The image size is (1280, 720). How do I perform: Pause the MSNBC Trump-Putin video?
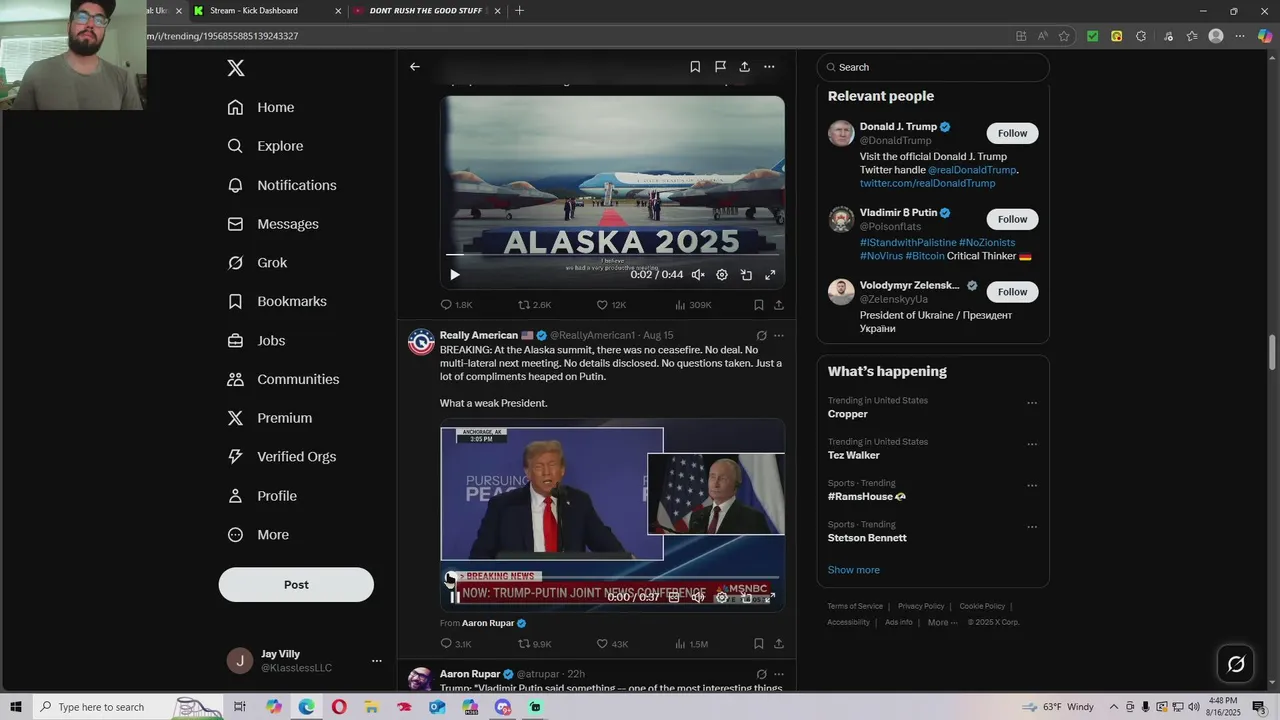click(x=455, y=597)
